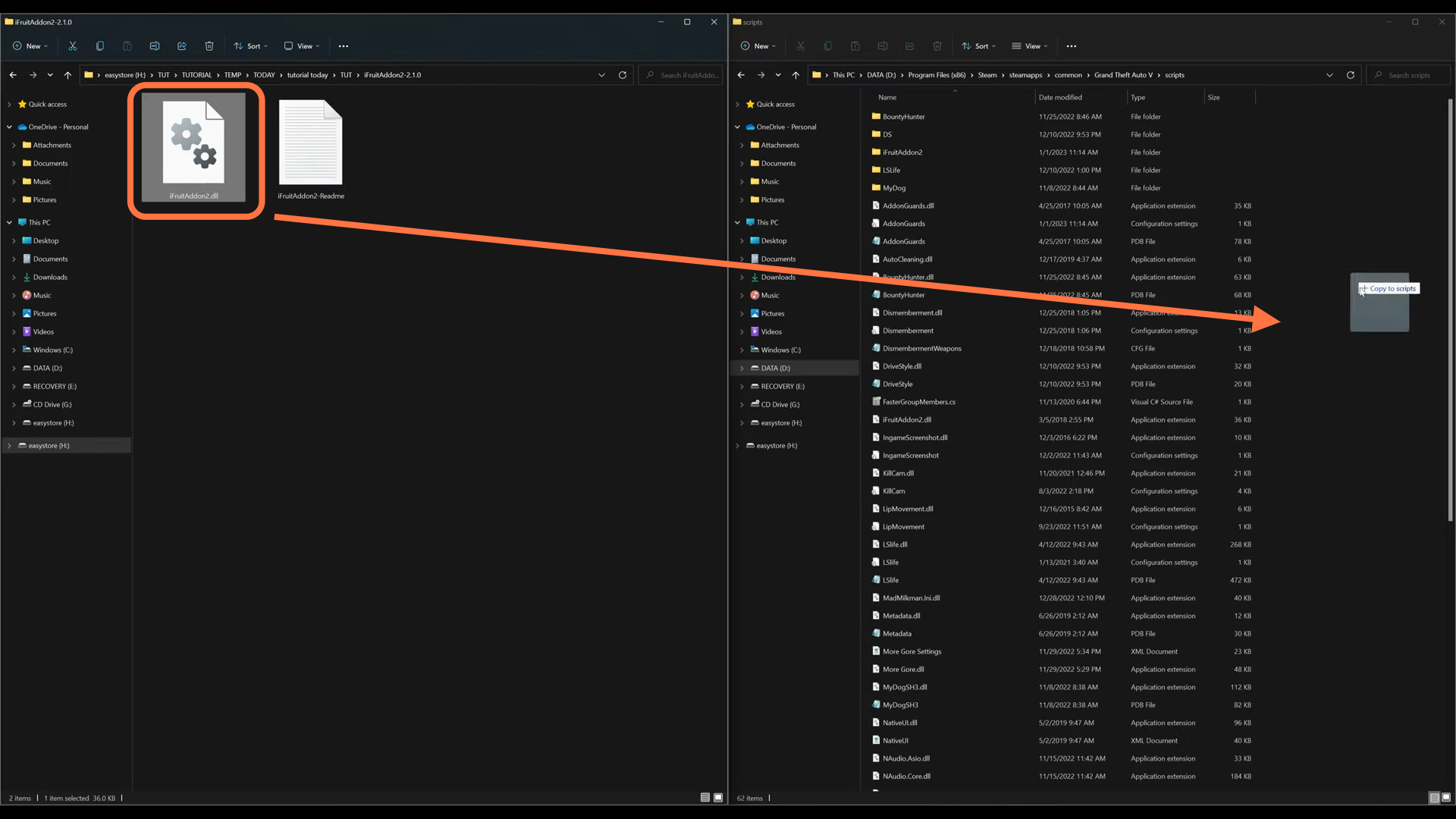The height and width of the screenshot is (819, 1456).
Task: Sort by Date modified column header
Action: click(1081, 98)
